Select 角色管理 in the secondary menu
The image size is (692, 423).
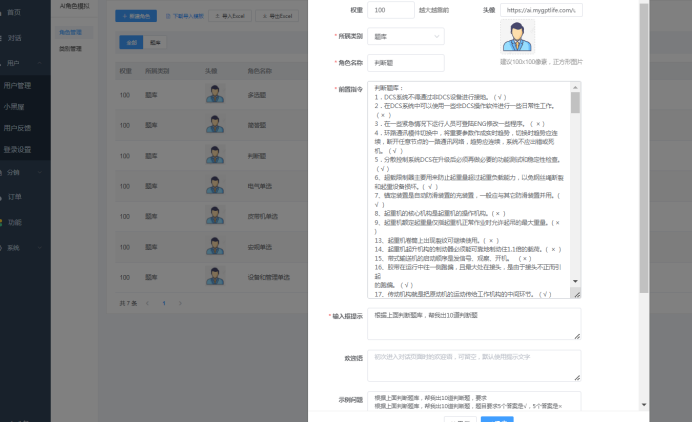coord(71,32)
